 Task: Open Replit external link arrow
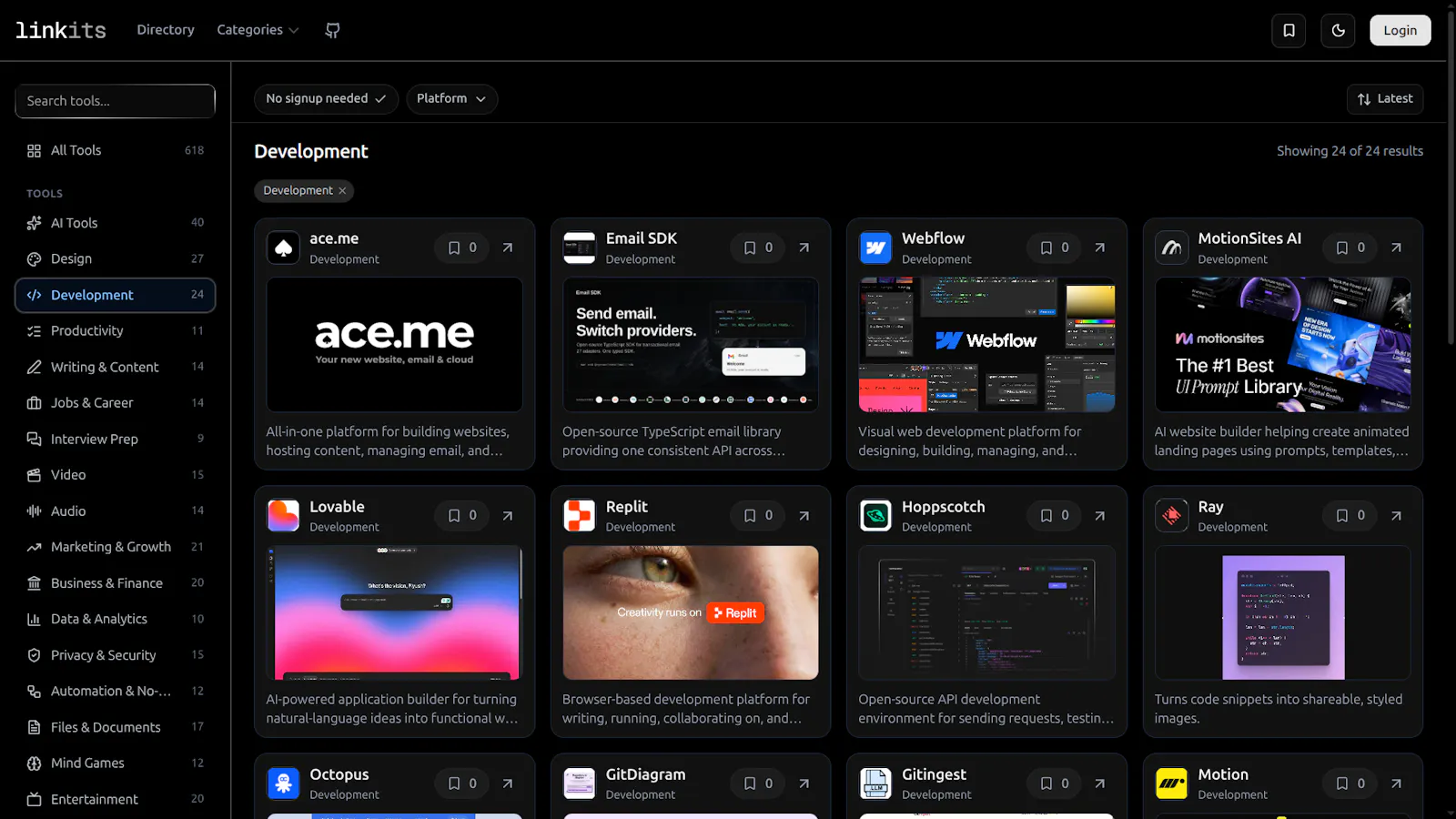[804, 515]
